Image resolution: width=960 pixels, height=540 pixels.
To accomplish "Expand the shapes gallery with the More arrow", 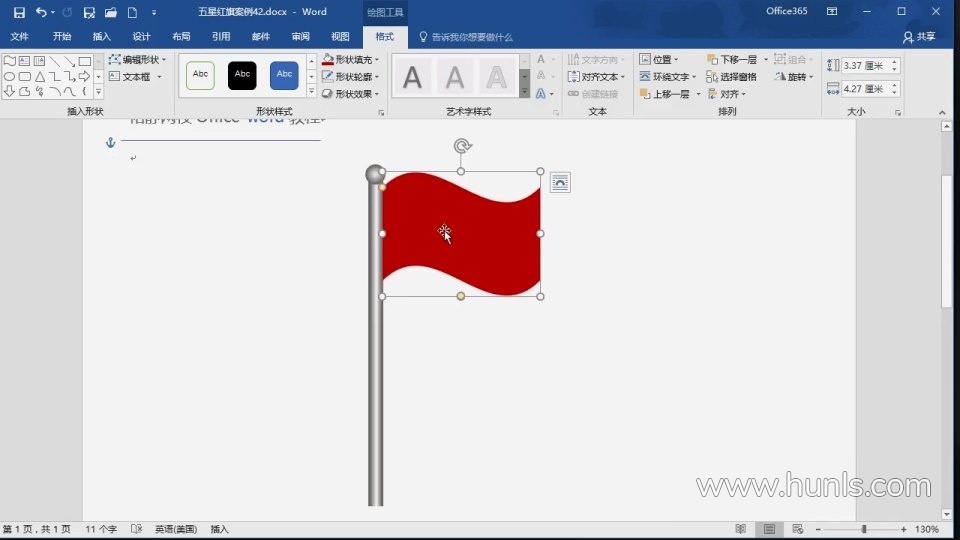I will pyautogui.click(x=98, y=92).
